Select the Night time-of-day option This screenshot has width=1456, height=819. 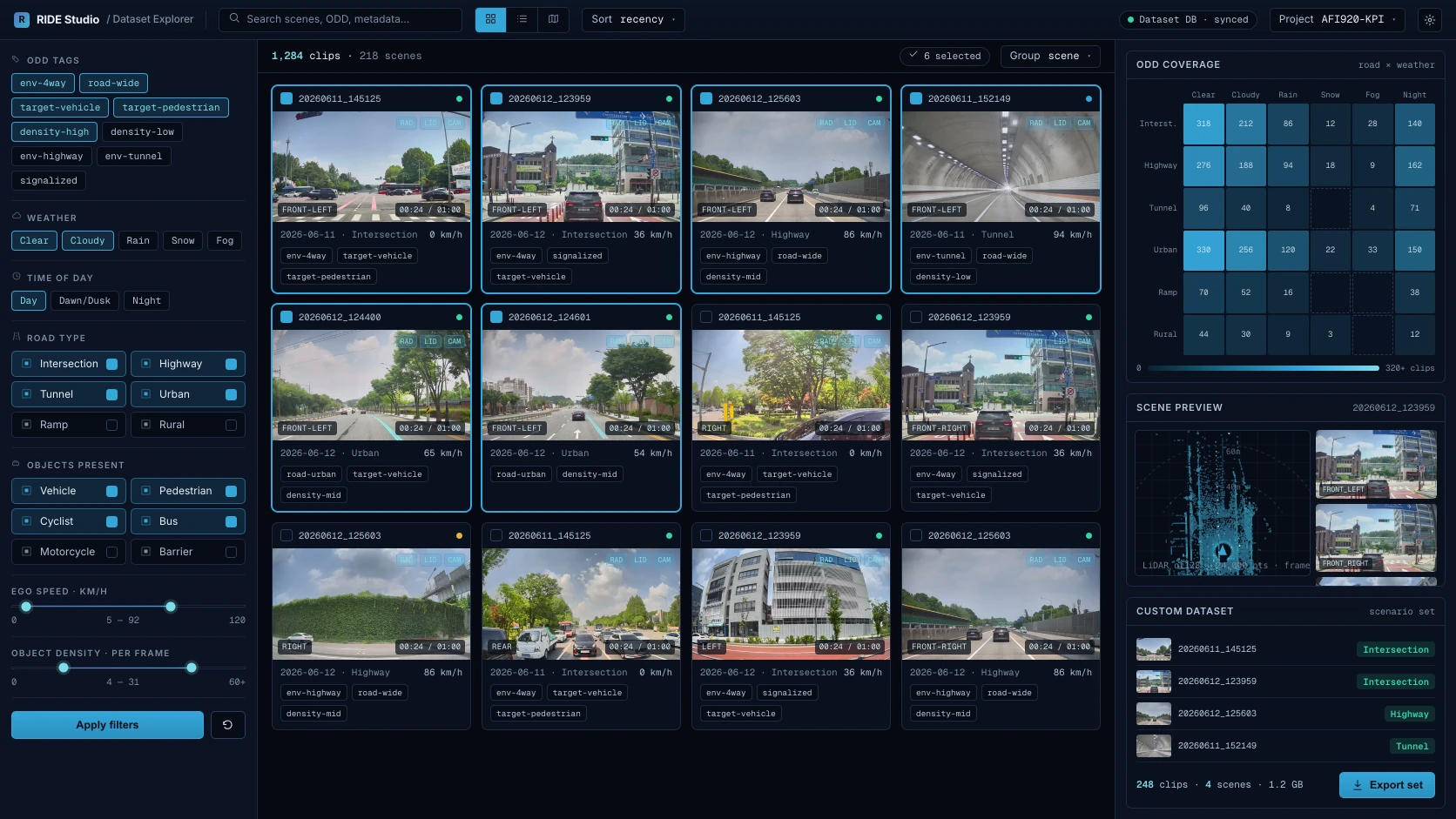tap(146, 301)
